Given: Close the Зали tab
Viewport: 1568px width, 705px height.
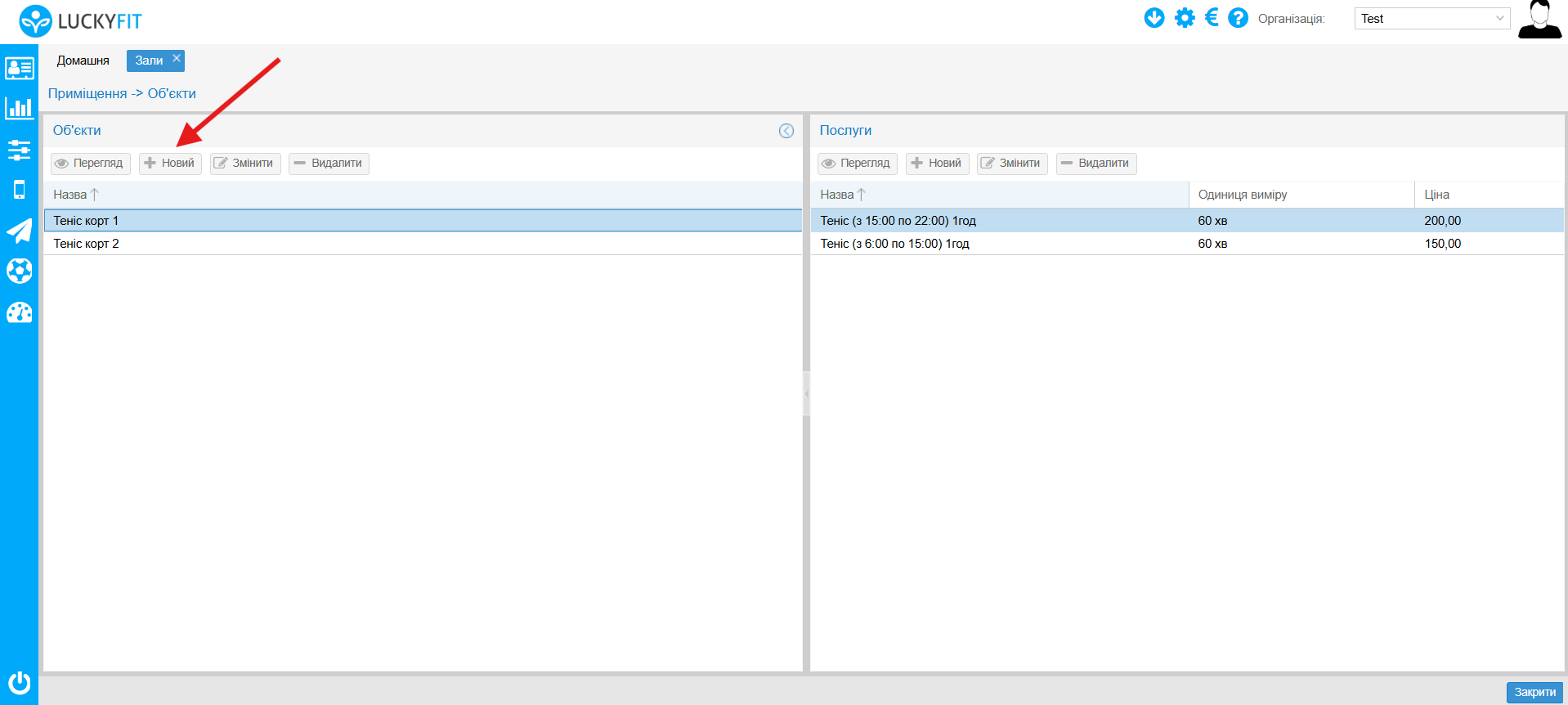Looking at the screenshot, I should tap(177, 58).
